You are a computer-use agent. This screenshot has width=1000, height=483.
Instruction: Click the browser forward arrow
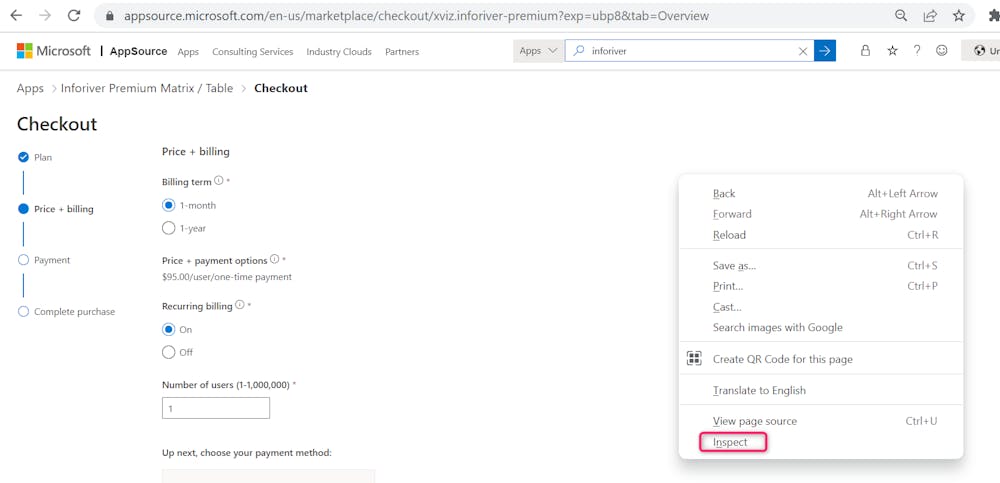pos(45,15)
